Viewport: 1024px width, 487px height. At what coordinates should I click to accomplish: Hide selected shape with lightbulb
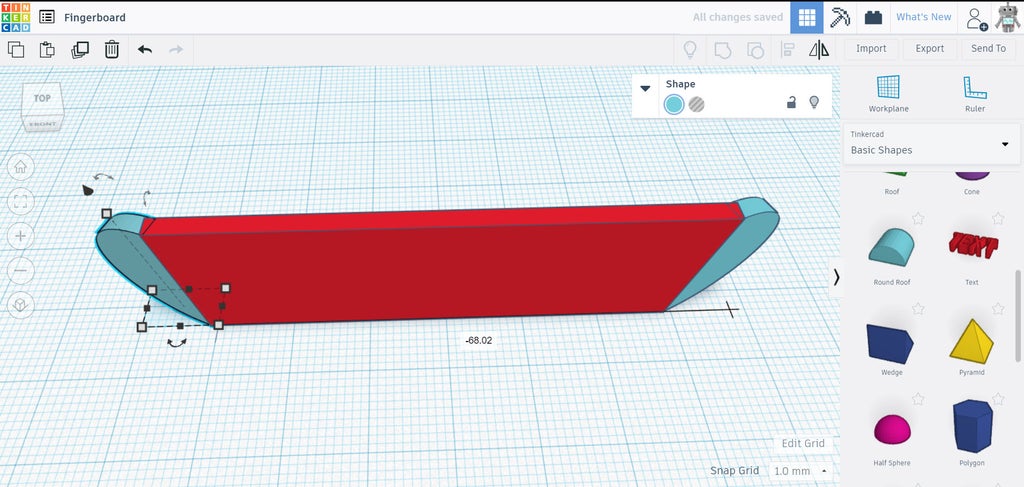click(x=814, y=102)
